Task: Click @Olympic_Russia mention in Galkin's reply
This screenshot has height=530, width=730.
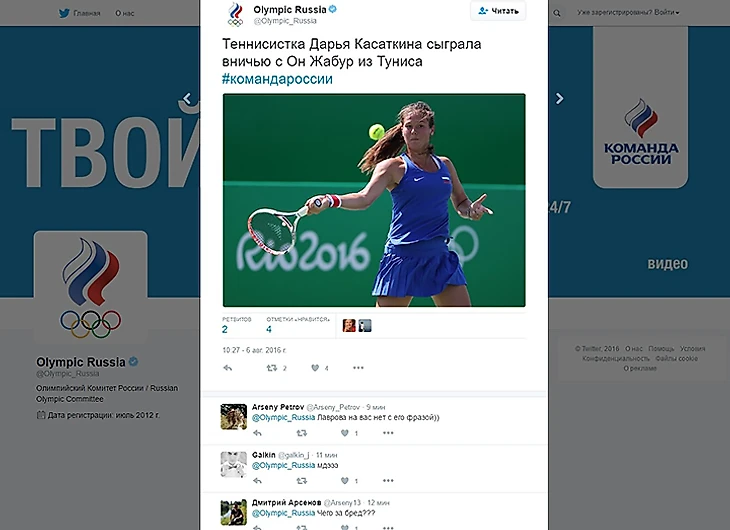Action: [284, 465]
